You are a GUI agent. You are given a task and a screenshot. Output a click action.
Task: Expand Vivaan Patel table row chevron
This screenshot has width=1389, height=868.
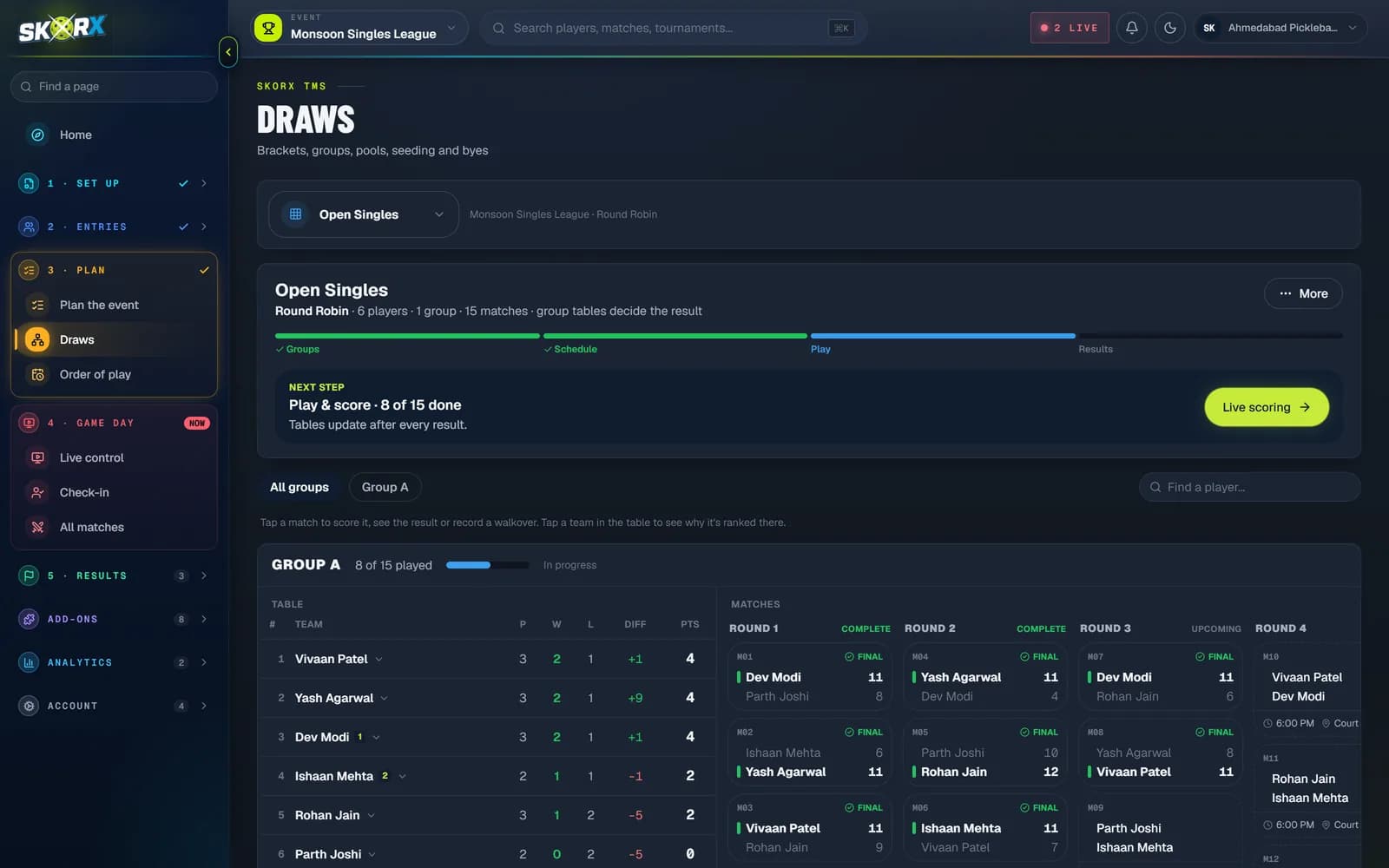click(379, 659)
